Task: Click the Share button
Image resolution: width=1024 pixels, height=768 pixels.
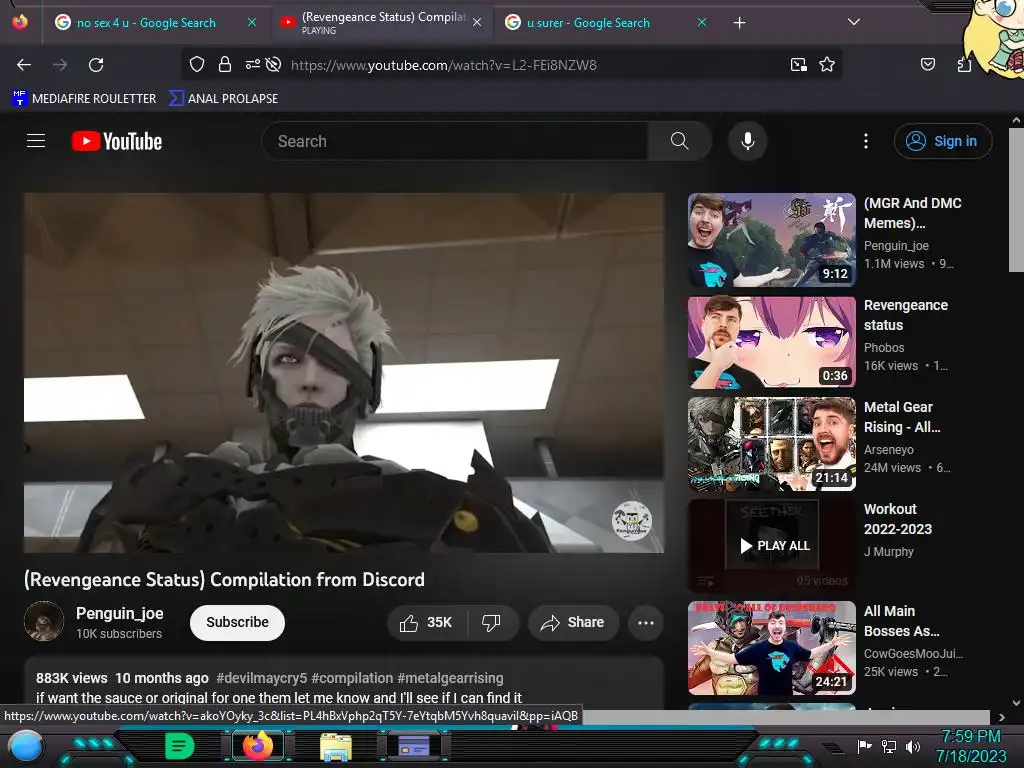Action: 573,622
